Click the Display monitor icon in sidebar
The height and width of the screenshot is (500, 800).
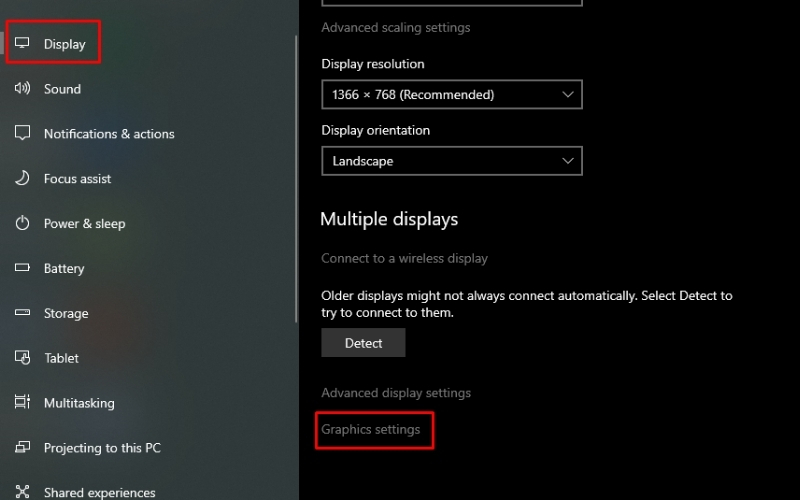[x=22, y=44]
